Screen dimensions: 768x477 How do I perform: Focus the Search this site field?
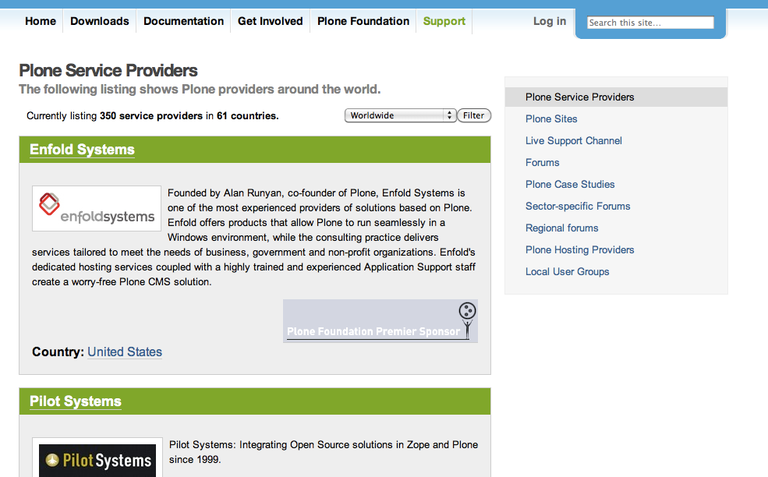pos(650,23)
